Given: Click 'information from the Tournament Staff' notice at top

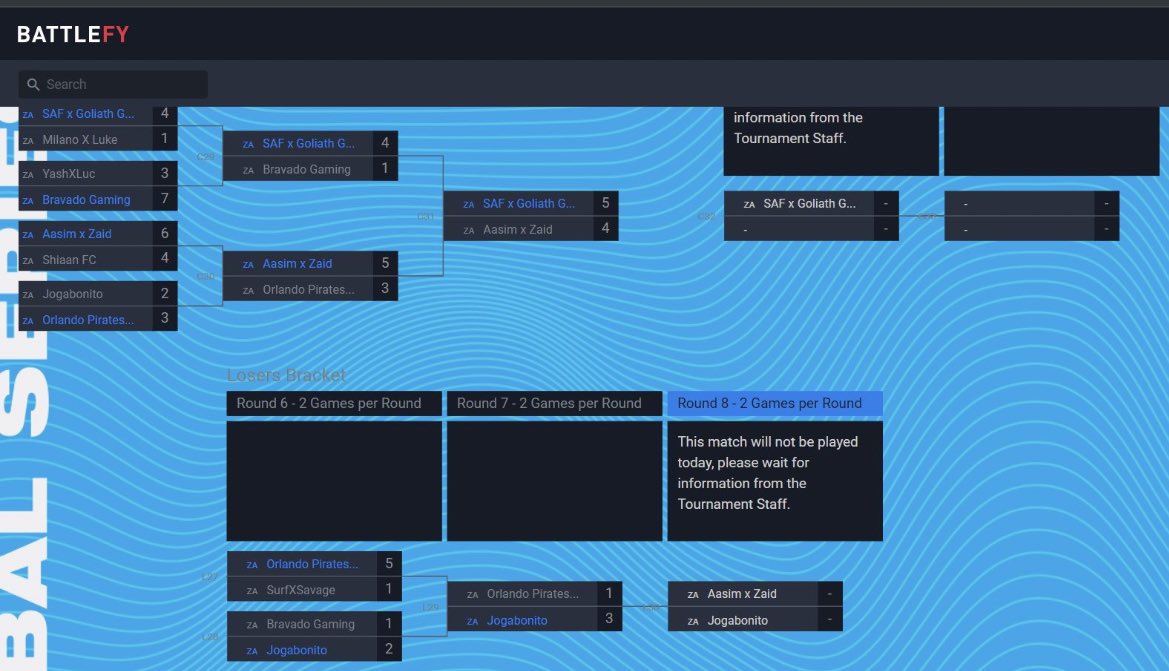Looking at the screenshot, I should (831, 141).
